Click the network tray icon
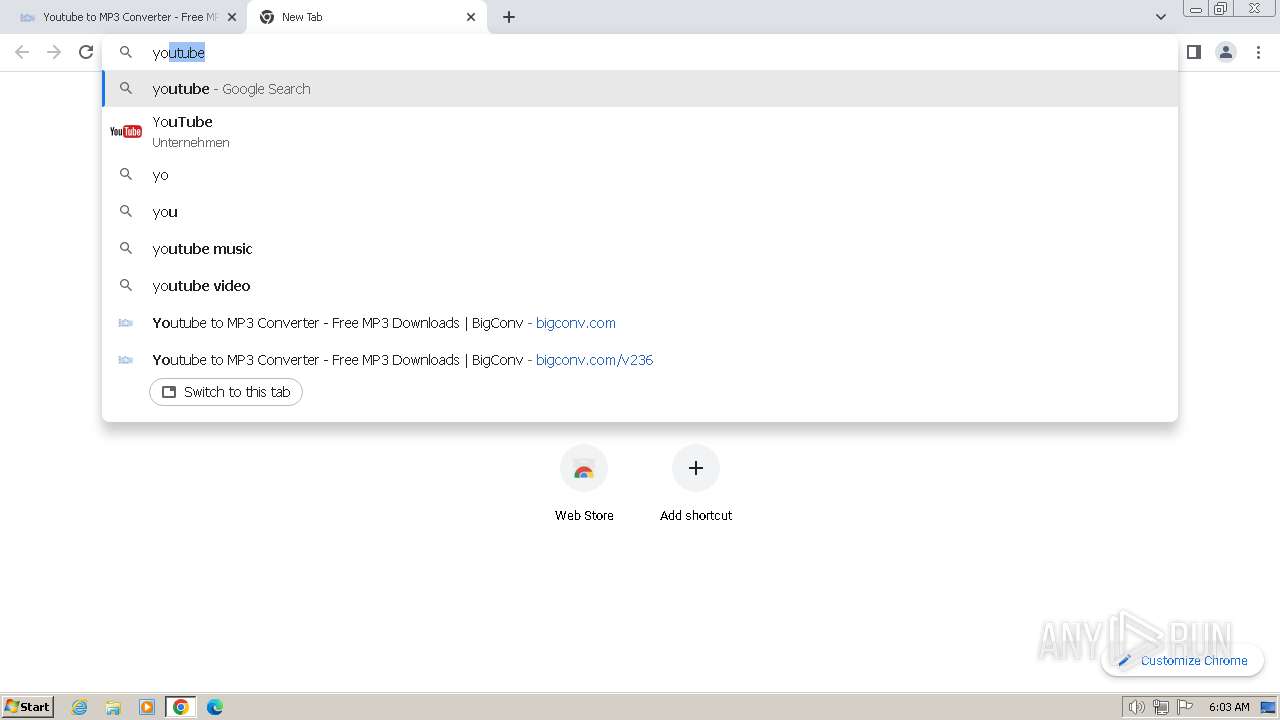 pyautogui.click(x=1161, y=707)
